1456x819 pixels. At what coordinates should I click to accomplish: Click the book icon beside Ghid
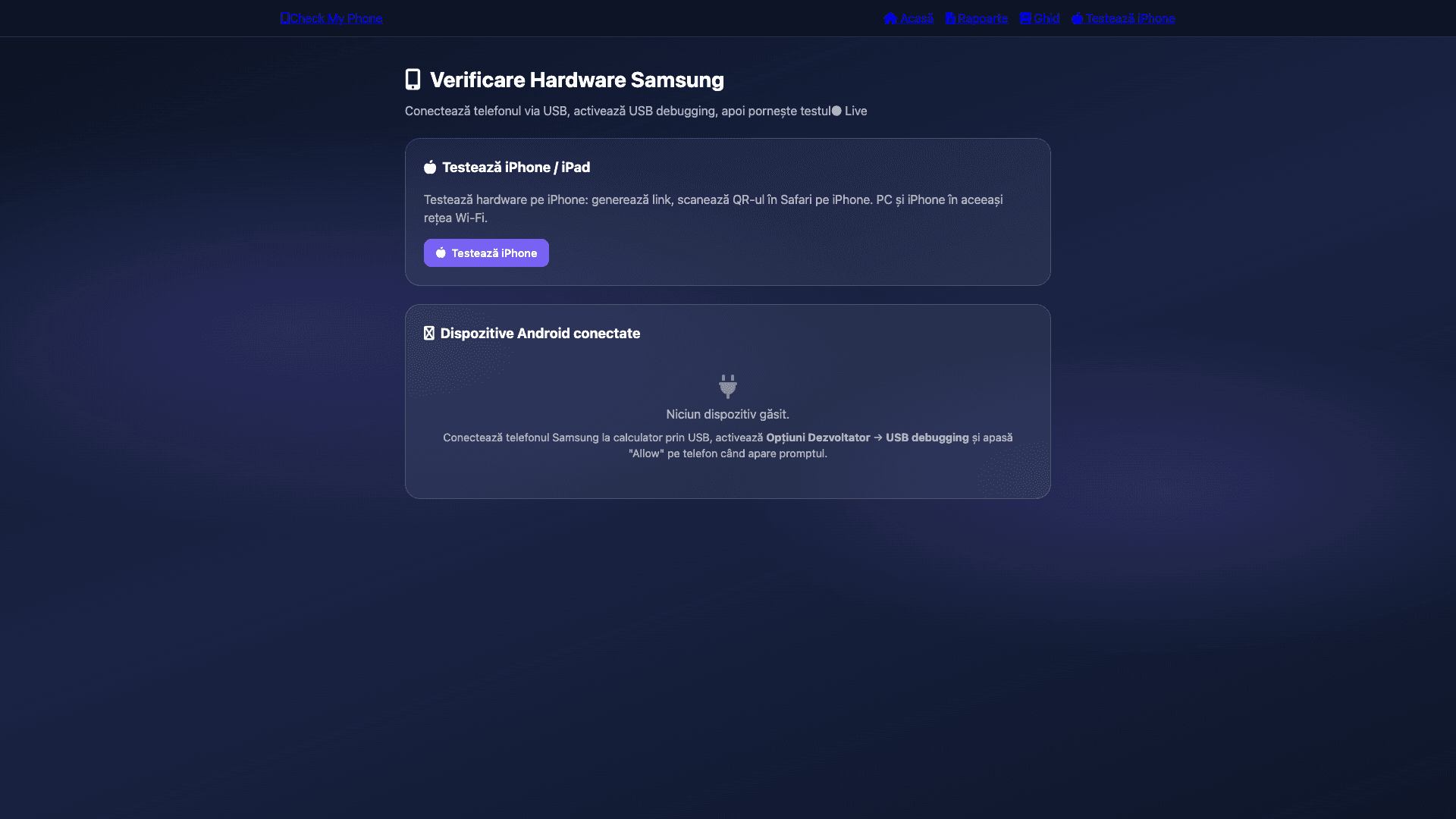click(1025, 18)
